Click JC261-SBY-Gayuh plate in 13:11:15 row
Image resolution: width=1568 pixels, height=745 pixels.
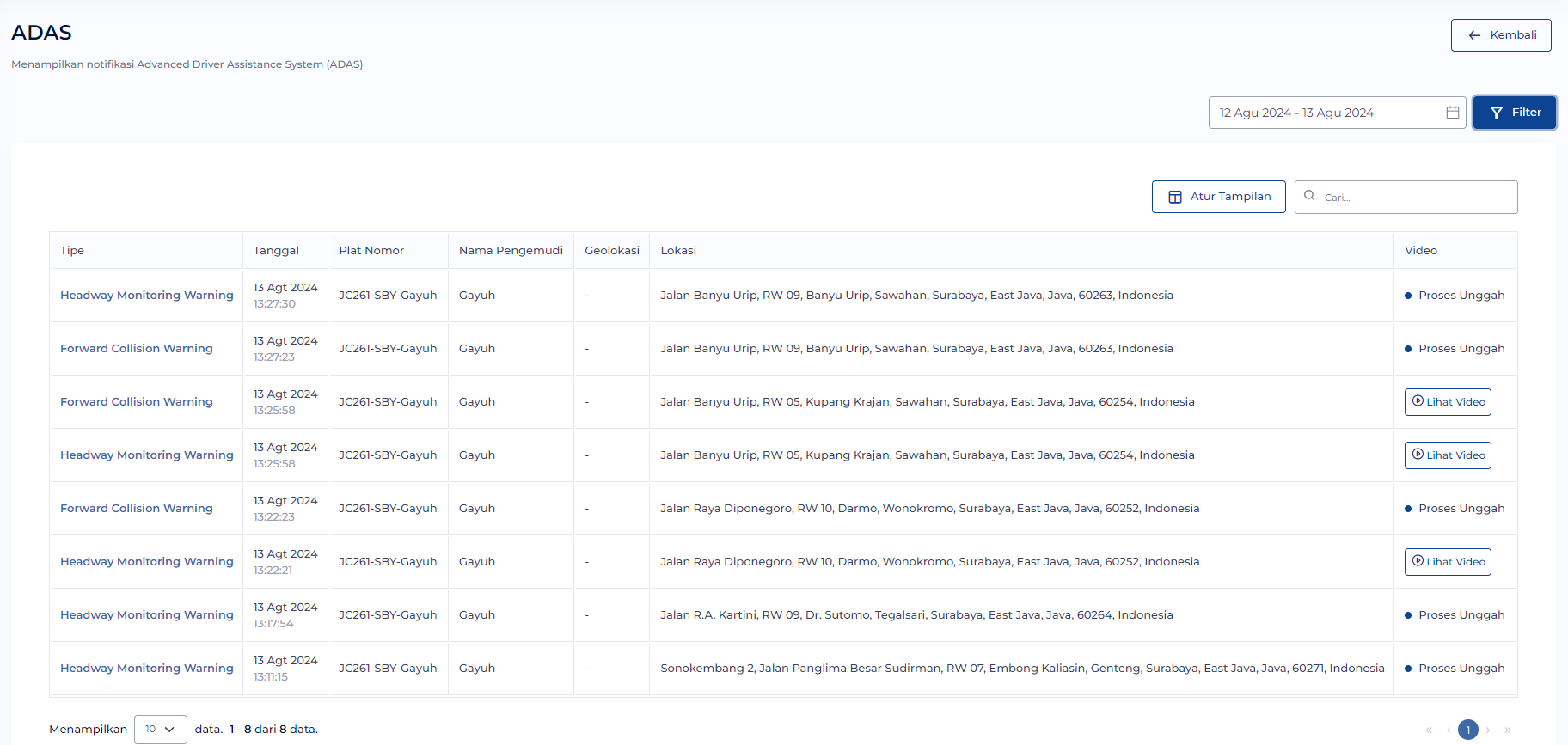(388, 669)
